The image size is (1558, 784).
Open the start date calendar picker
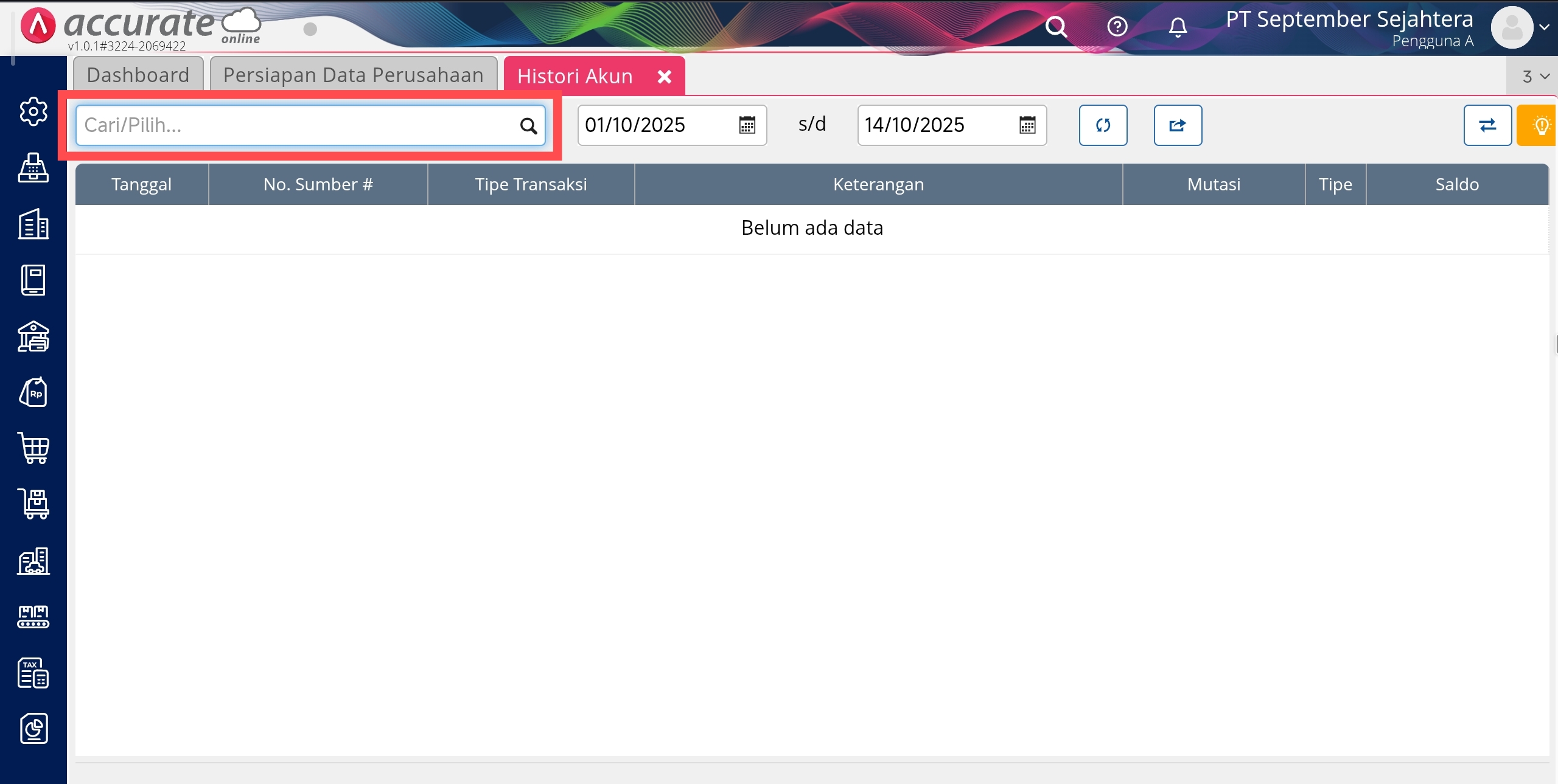747,125
